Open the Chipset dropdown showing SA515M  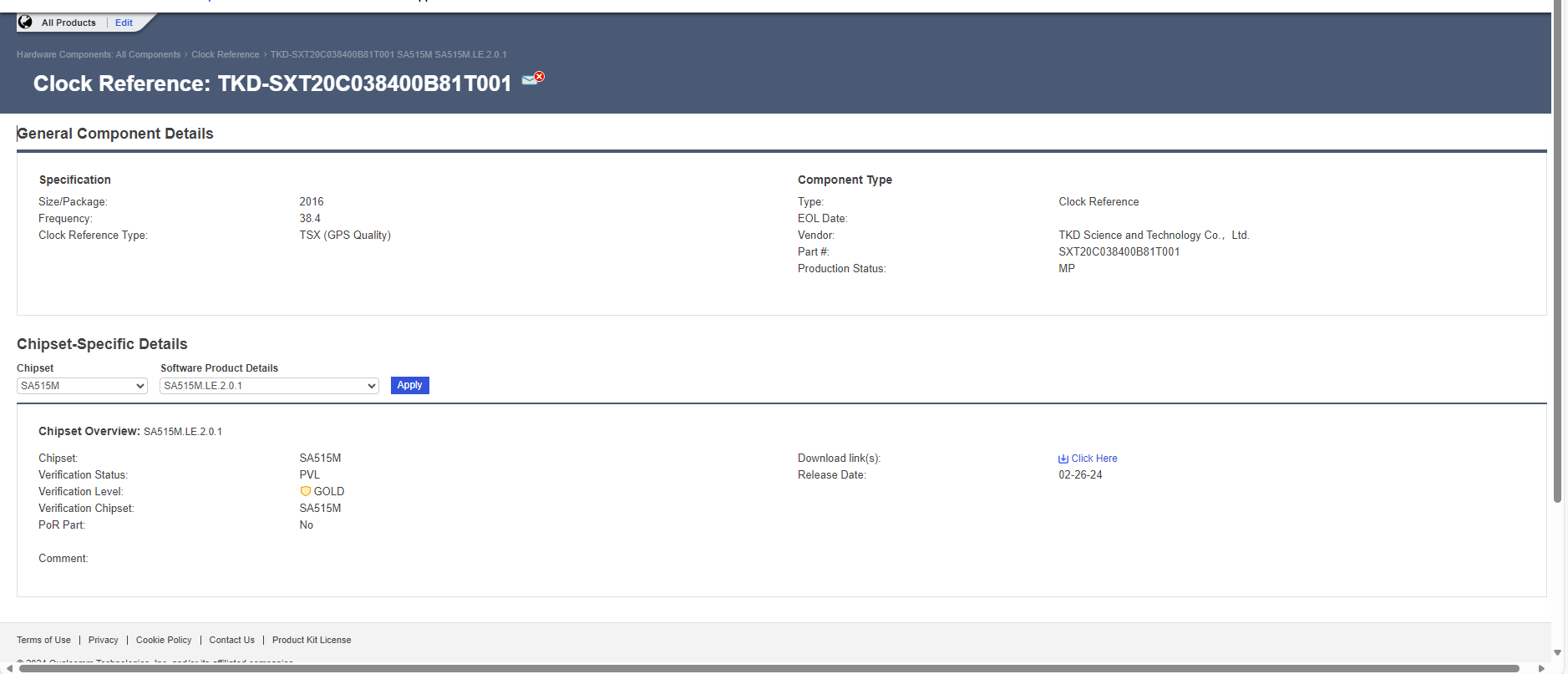82,386
